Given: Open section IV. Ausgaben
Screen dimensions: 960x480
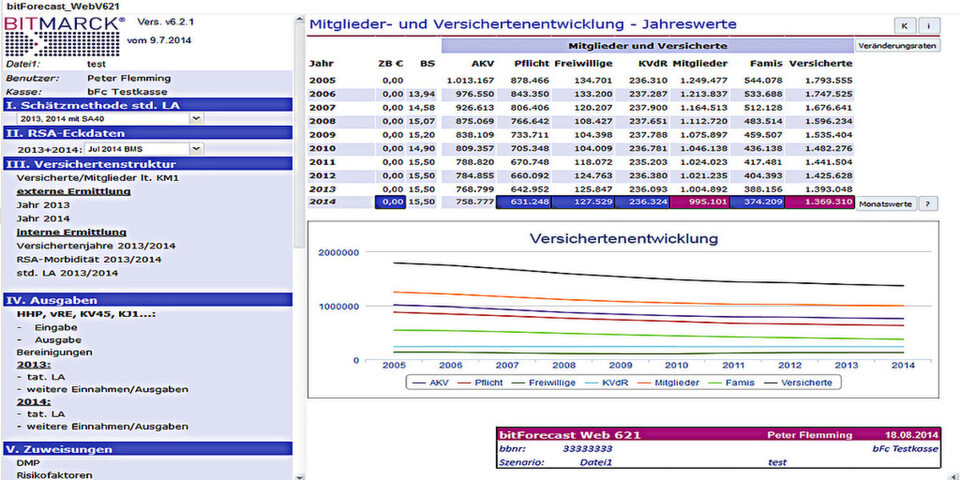Looking at the screenshot, I should 148,300.
